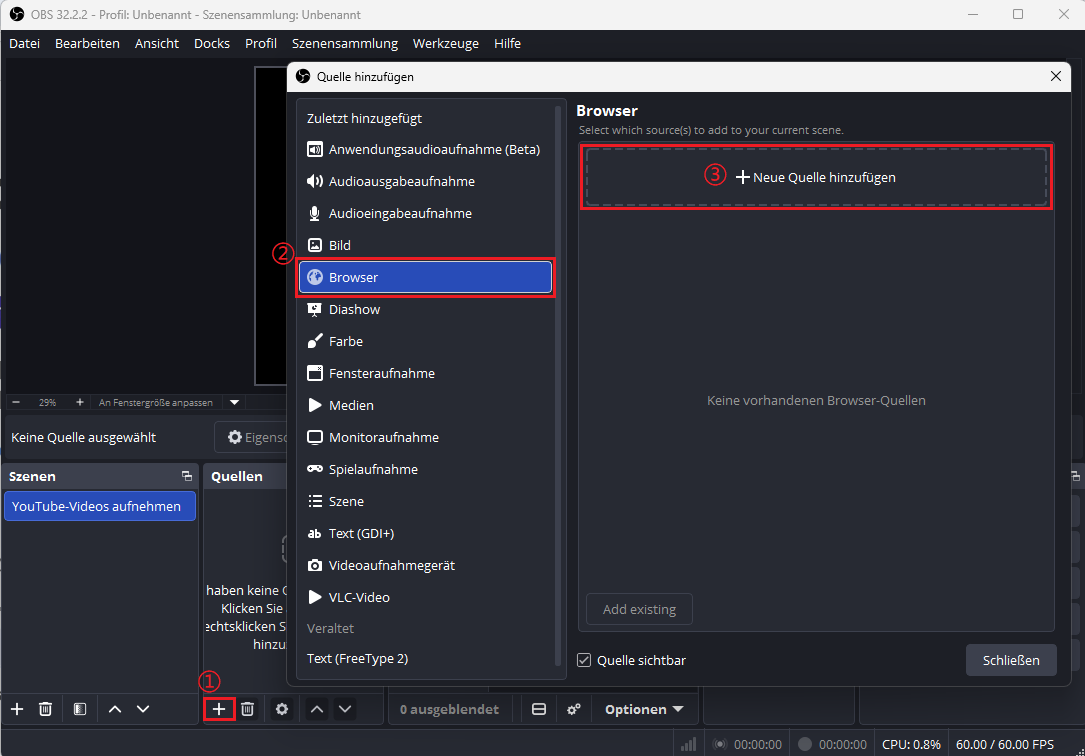The width and height of the screenshot is (1085, 756).
Task: Pop out the Szenen dock
Action: coord(186,476)
